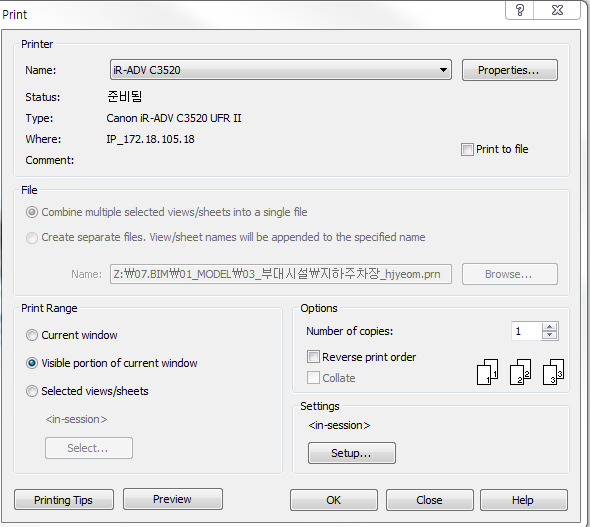Decrease number of copies with down arrow
Viewport: 590px width, 527px height.
pos(550,336)
